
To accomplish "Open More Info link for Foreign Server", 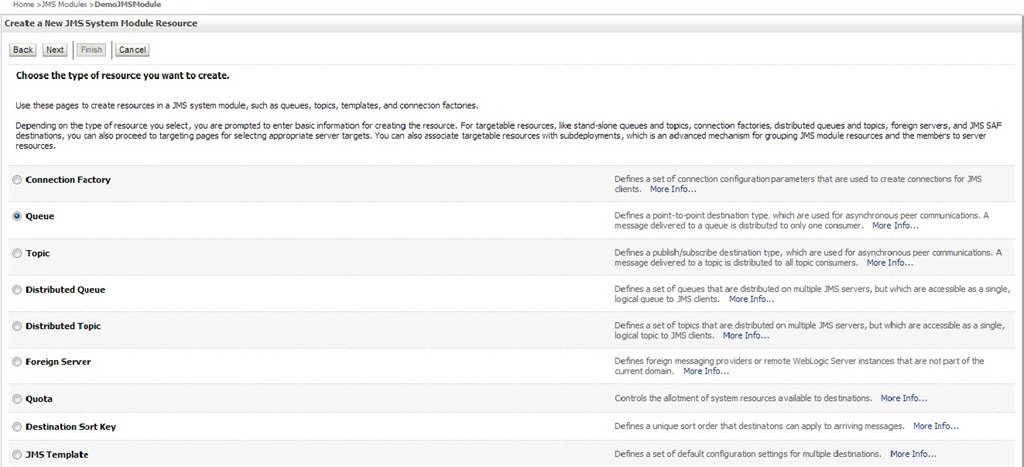I will [x=706, y=371].
